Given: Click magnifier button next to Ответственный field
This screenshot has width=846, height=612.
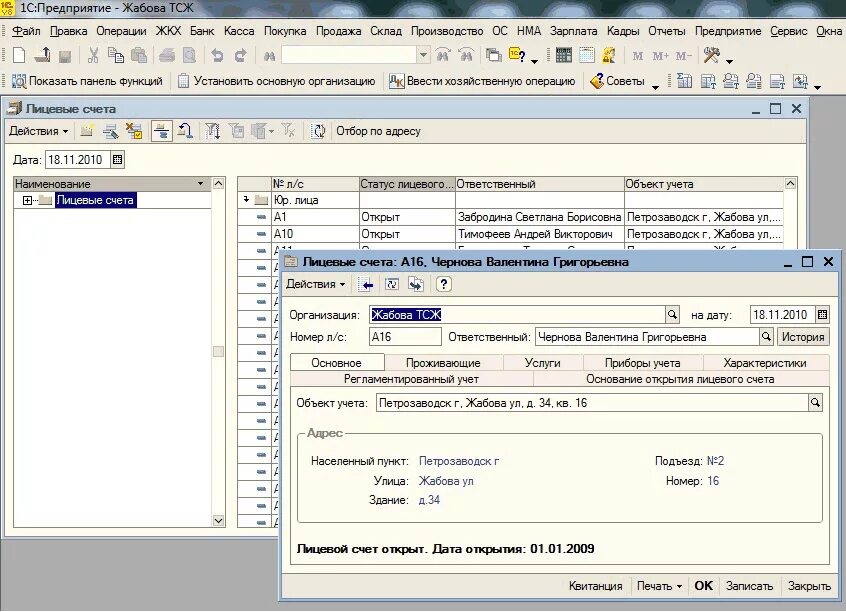Looking at the screenshot, I should [766, 337].
